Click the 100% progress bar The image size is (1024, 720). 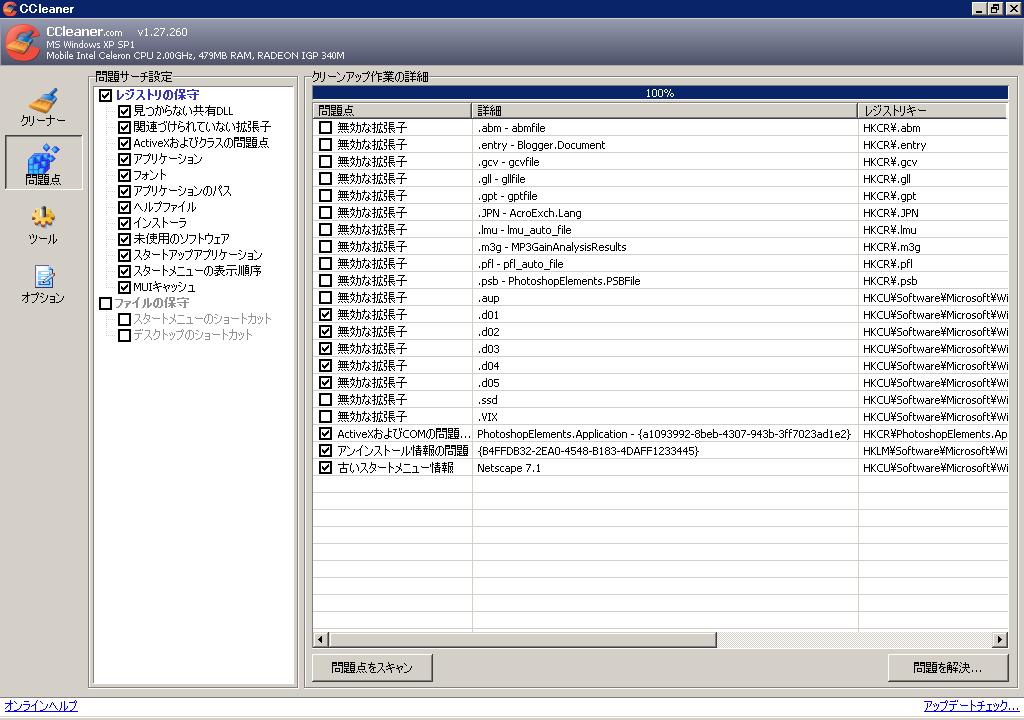coord(660,93)
